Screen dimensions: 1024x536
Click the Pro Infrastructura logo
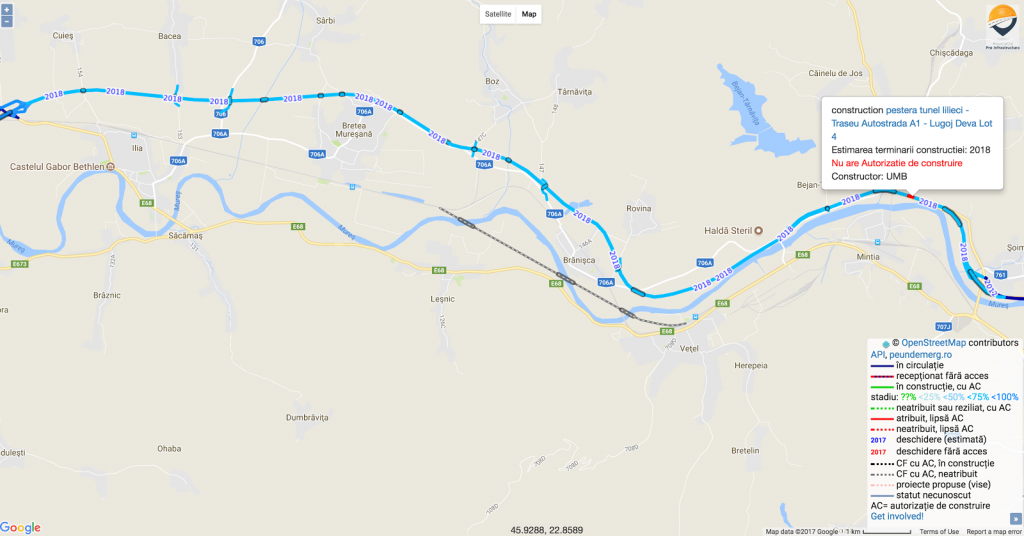[1002, 27]
